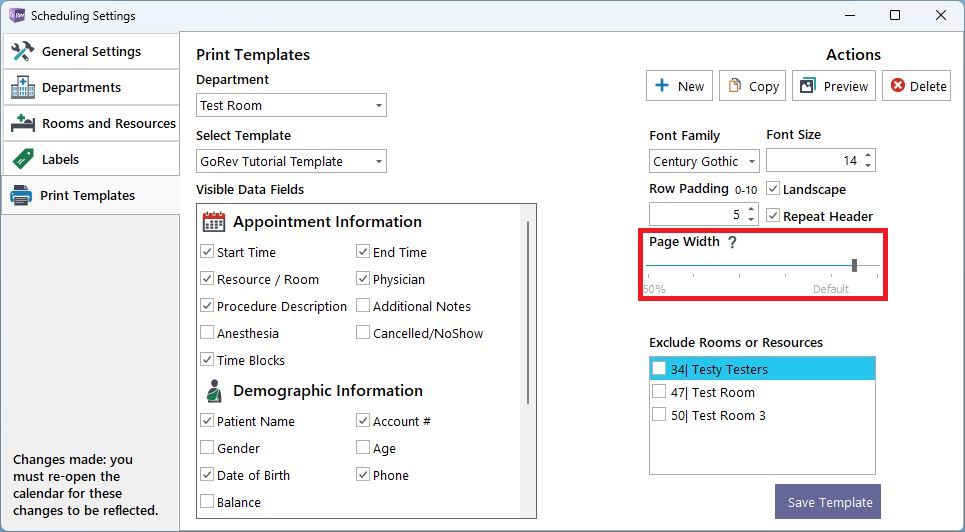
Task: Open General Settings tools icon
Action: (22, 51)
